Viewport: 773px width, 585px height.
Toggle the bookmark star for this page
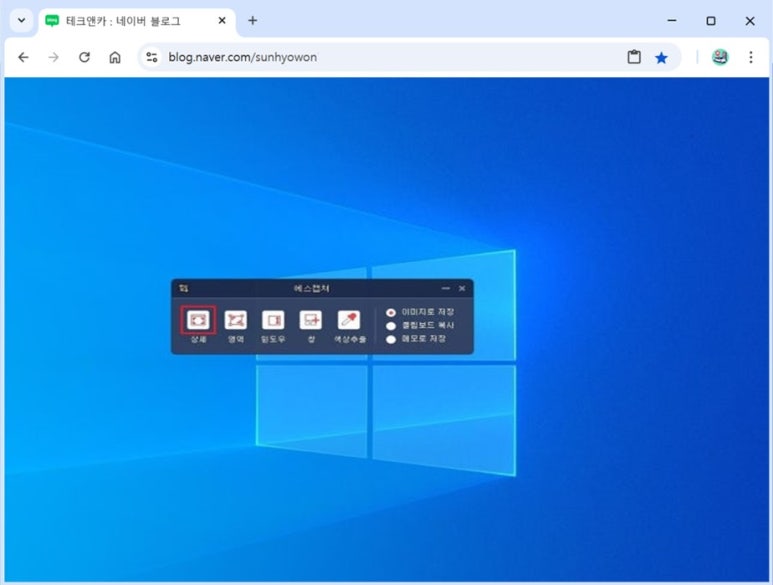click(x=661, y=58)
